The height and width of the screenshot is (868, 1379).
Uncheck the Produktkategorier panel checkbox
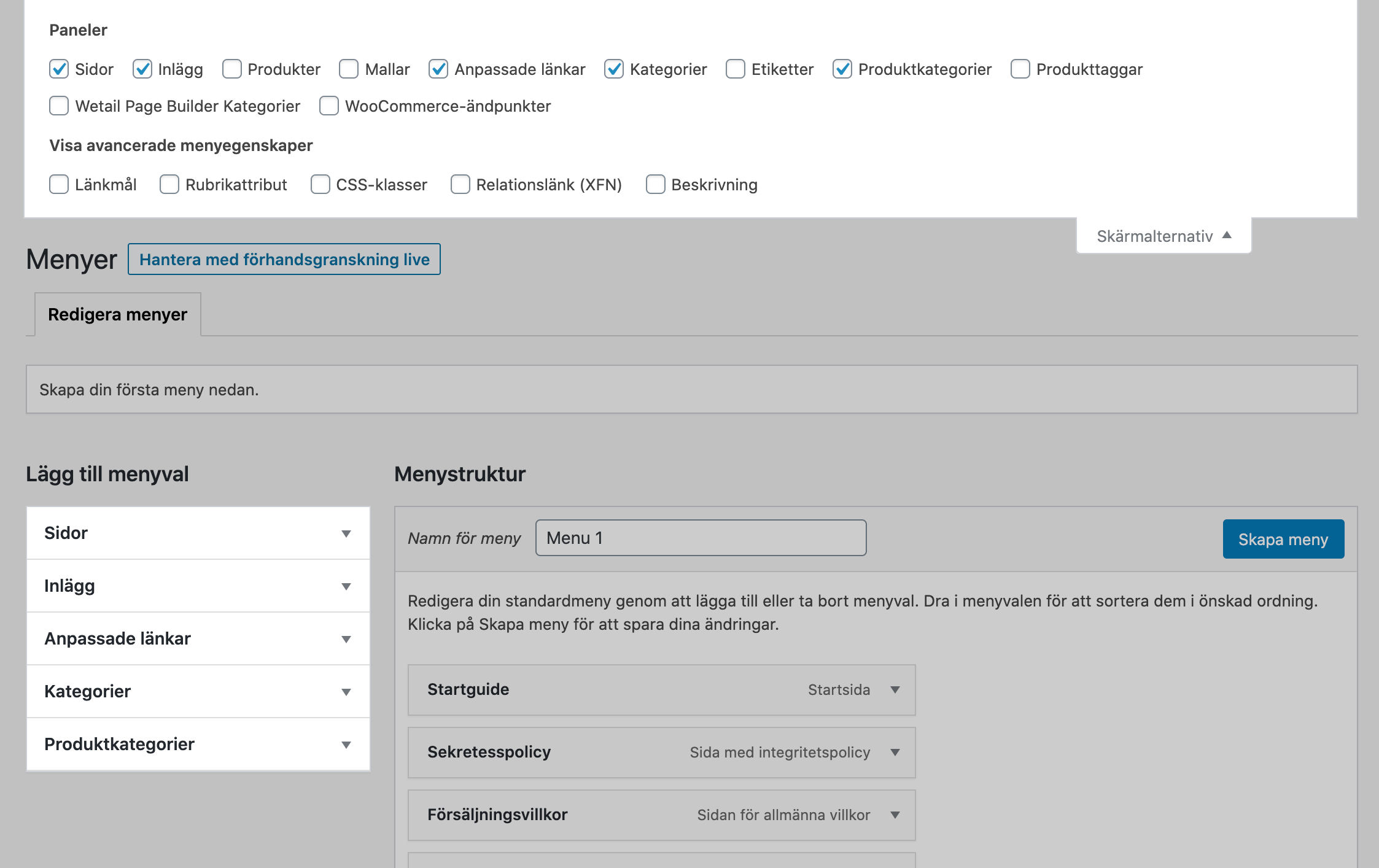click(842, 69)
